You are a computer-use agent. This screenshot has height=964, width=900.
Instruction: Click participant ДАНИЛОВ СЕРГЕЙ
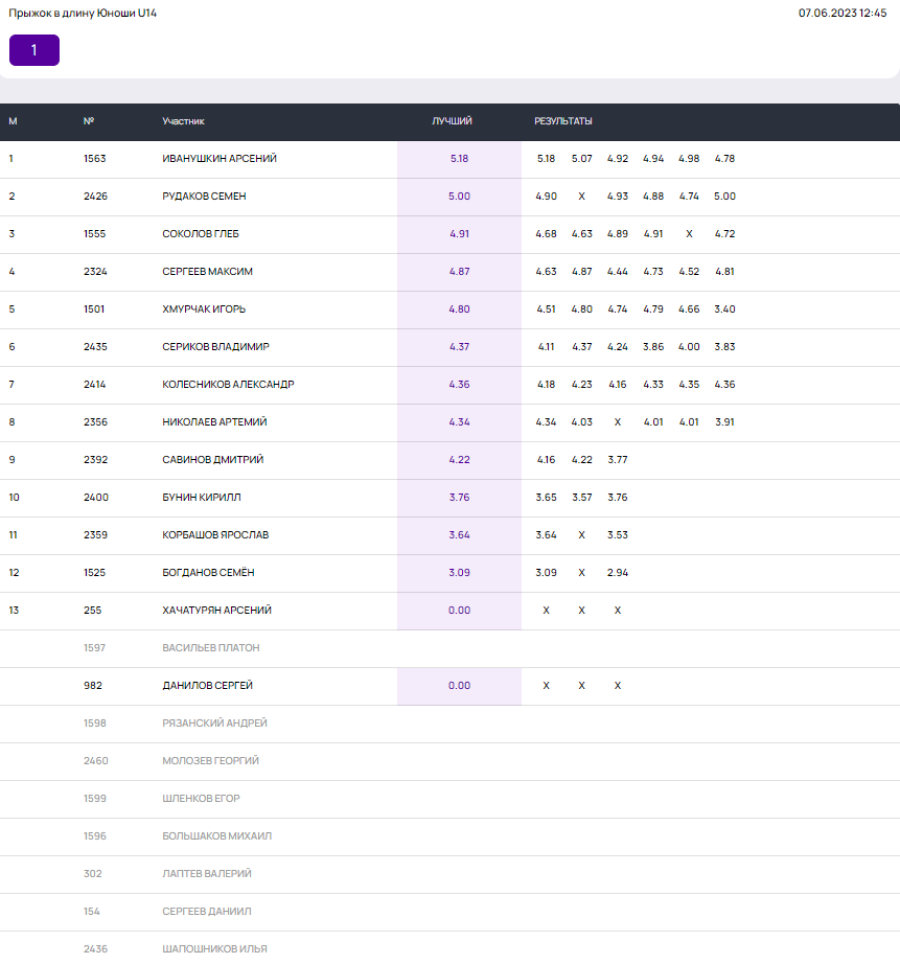pos(207,686)
